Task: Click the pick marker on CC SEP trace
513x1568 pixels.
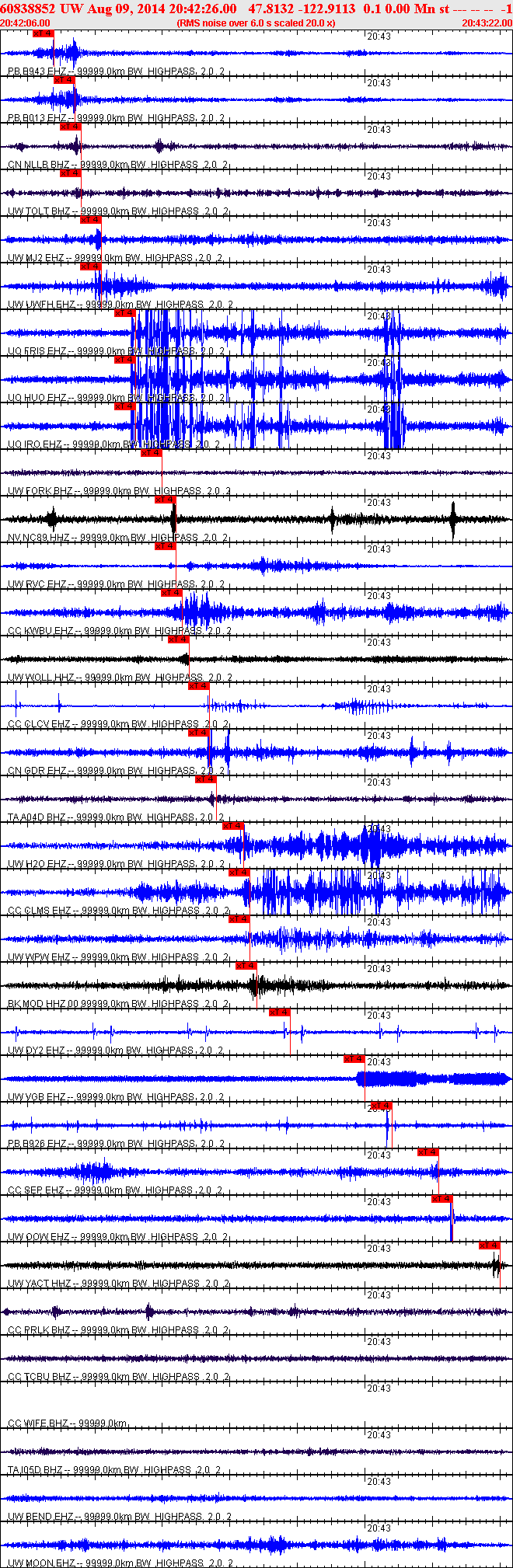Action: tap(428, 1152)
